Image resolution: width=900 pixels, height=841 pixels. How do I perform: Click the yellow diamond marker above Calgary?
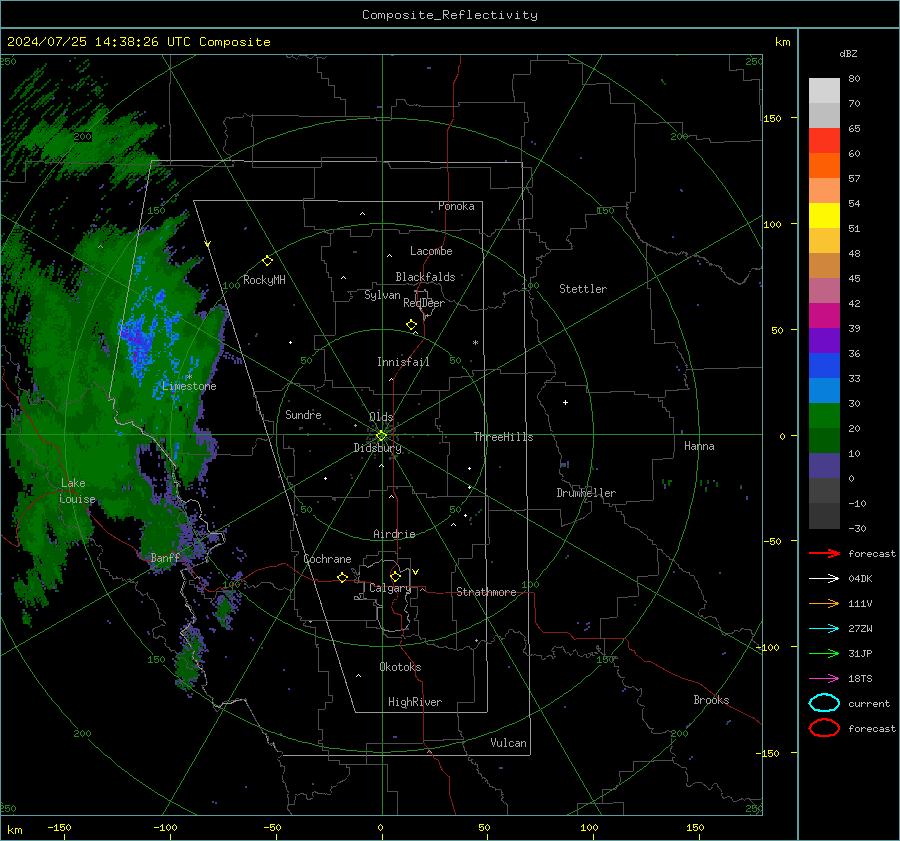coord(395,576)
